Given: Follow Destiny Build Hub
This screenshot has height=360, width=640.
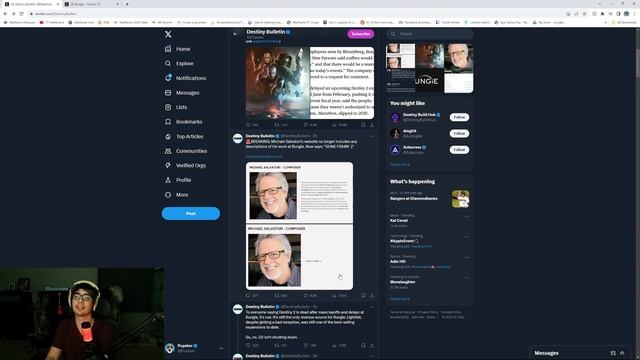Looking at the screenshot, I should click(x=459, y=117).
